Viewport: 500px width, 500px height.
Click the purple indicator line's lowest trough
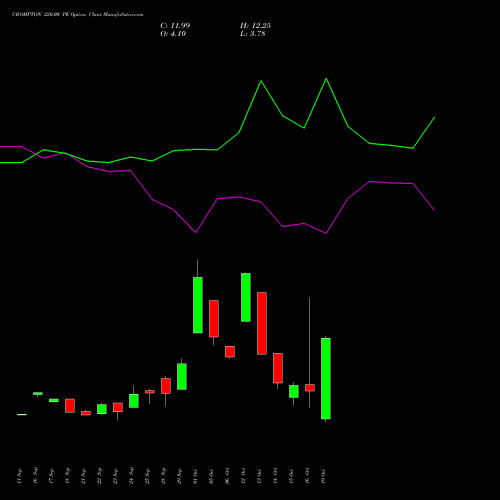pos(326,233)
